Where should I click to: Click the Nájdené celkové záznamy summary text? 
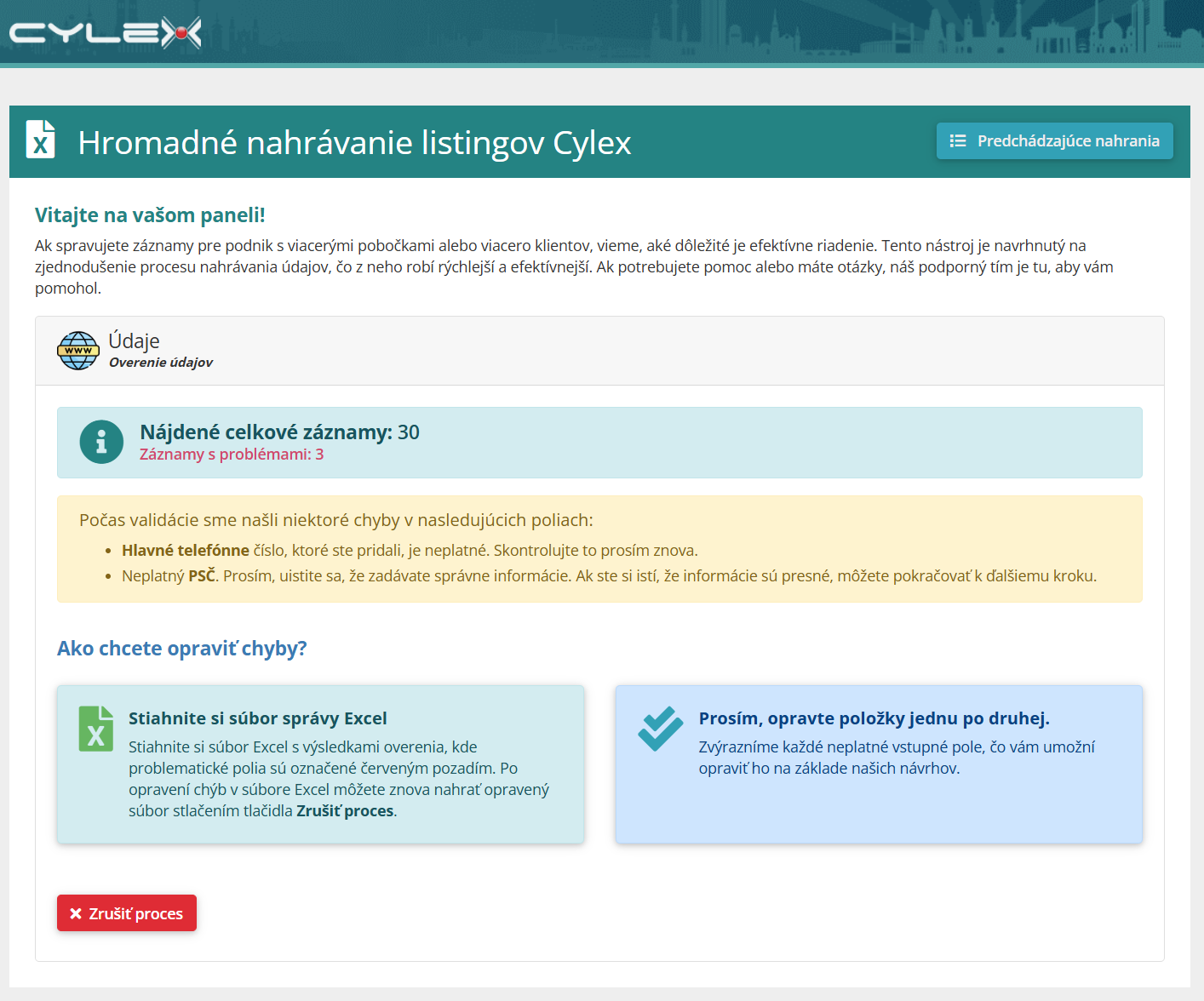click(279, 432)
